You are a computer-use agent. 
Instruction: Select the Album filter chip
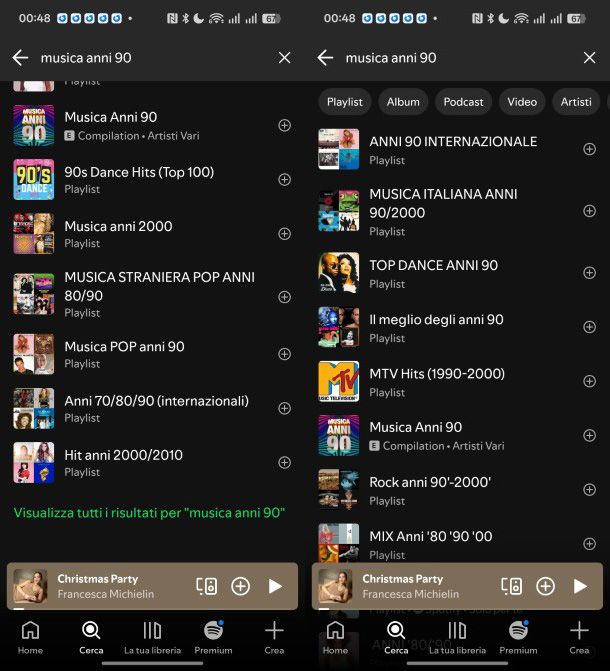[403, 102]
